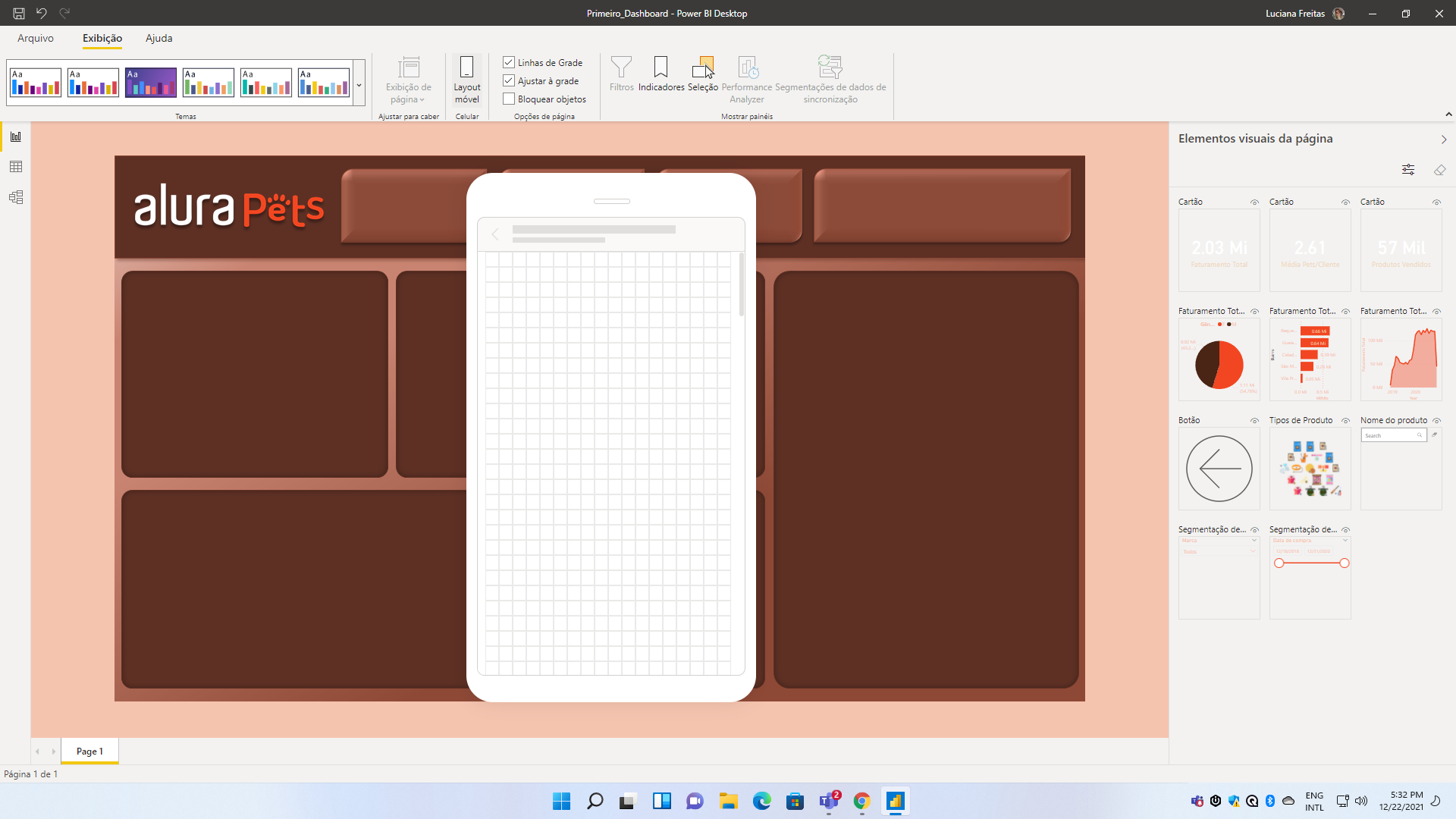
Task: Apply the purple dark theme
Action: 151,82
